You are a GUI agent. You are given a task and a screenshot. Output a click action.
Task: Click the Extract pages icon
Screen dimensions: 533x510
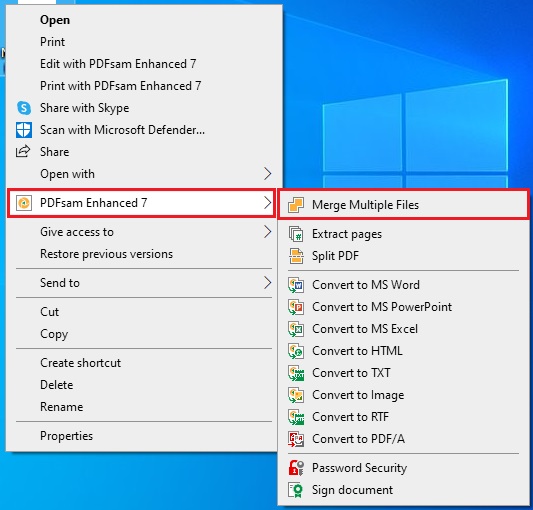pyautogui.click(x=296, y=234)
